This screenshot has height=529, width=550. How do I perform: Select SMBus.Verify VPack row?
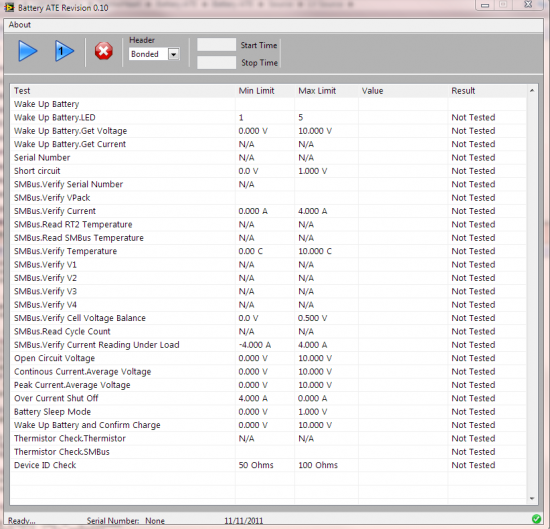point(268,198)
